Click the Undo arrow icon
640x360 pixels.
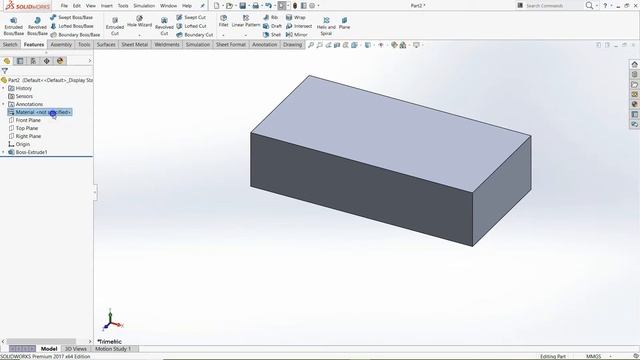[x=268, y=6]
